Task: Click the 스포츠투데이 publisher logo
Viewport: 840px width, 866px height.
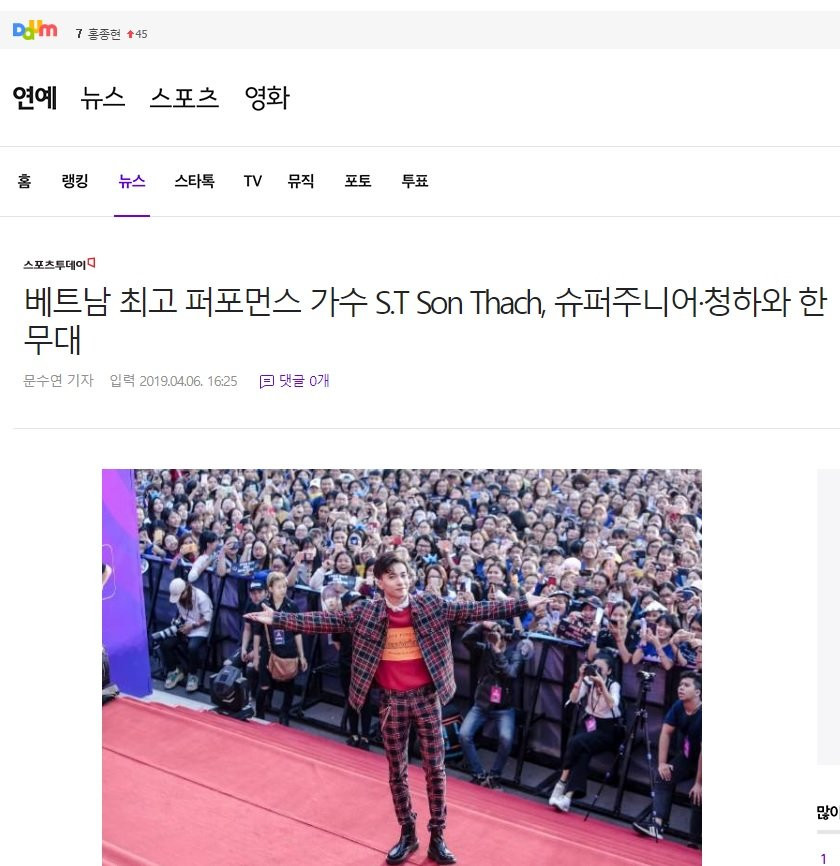Action: pos(59,264)
